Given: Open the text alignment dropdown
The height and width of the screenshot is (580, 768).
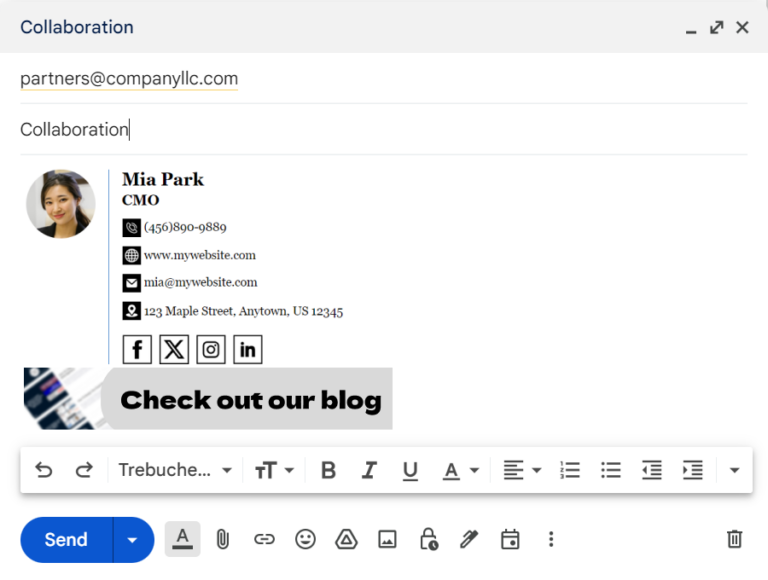Looking at the screenshot, I should (521, 470).
